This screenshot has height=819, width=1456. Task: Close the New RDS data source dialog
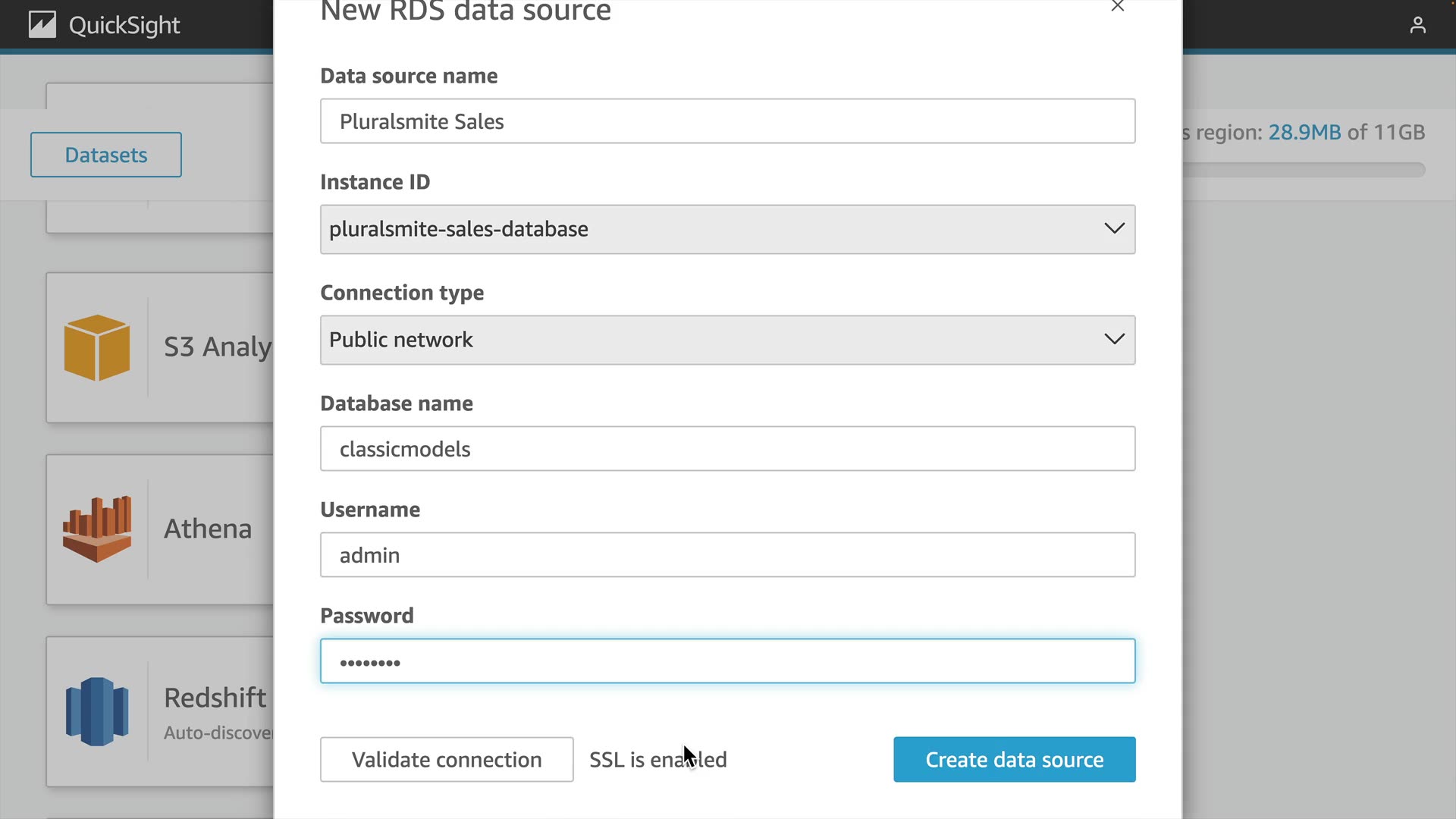coord(1117,7)
